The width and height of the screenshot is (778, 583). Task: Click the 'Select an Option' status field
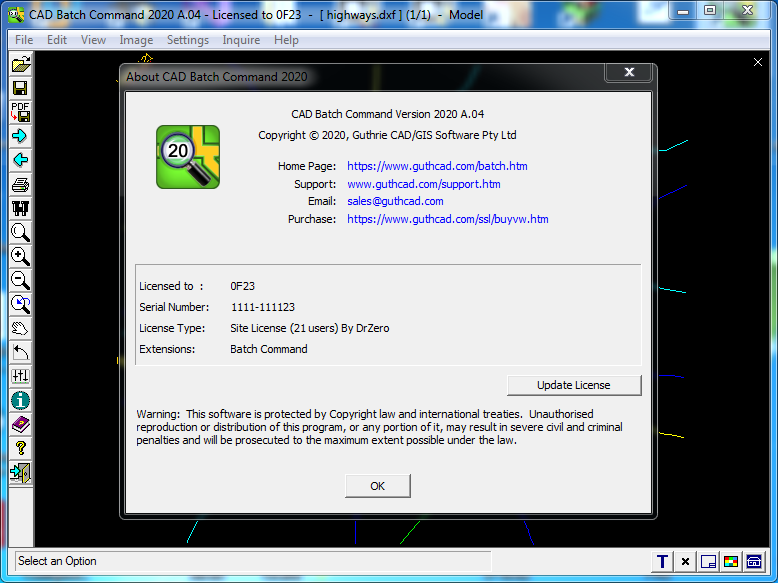[x=253, y=561]
